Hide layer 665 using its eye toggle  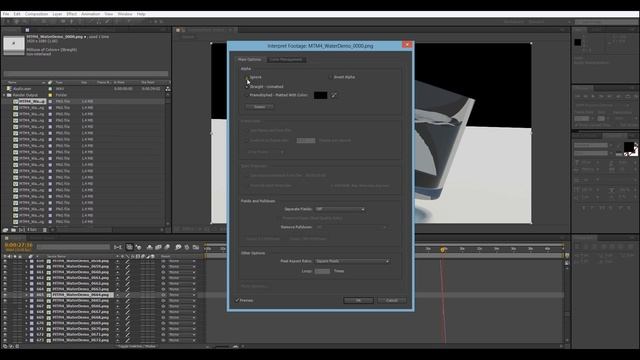tap(5, 295)
